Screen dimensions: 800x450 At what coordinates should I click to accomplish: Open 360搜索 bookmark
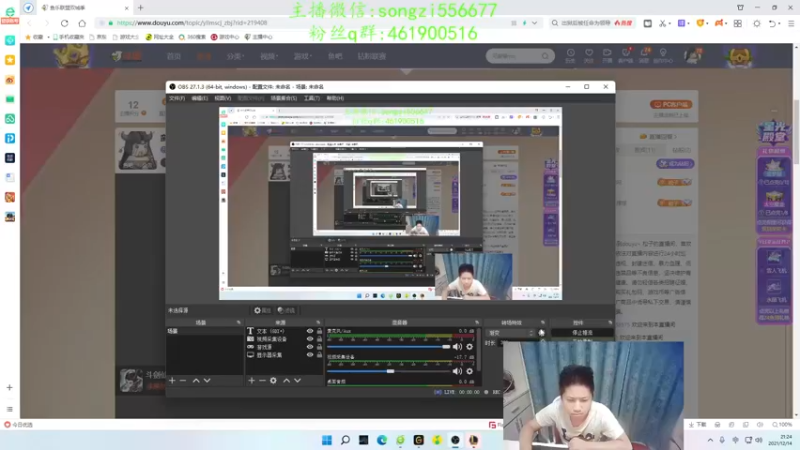192,37
